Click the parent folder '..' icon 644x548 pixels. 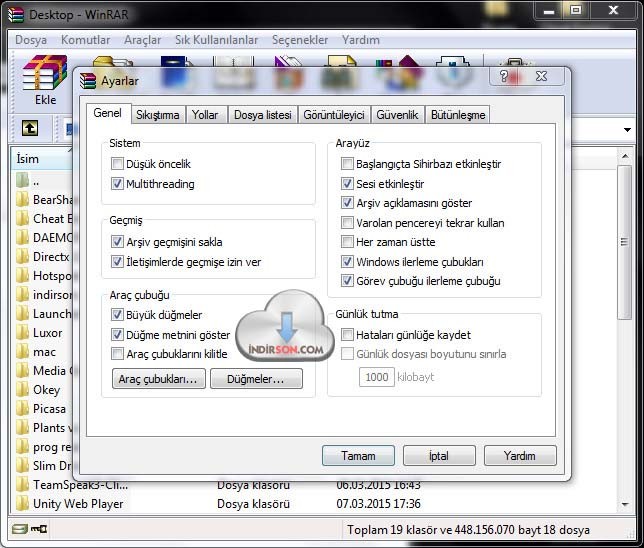(x=22, y=180)
